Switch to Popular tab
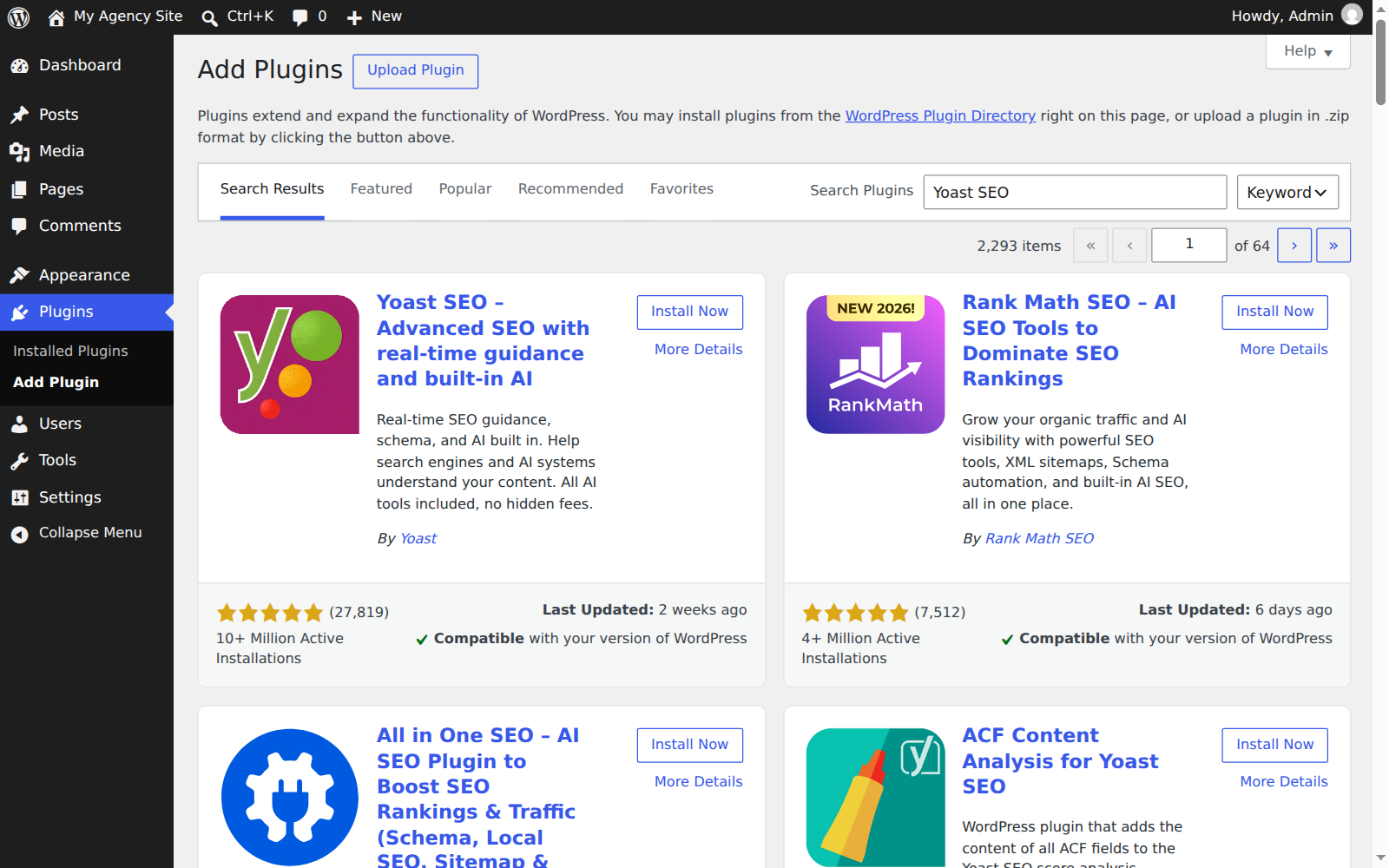The image size is (1389, 868). 465,189
